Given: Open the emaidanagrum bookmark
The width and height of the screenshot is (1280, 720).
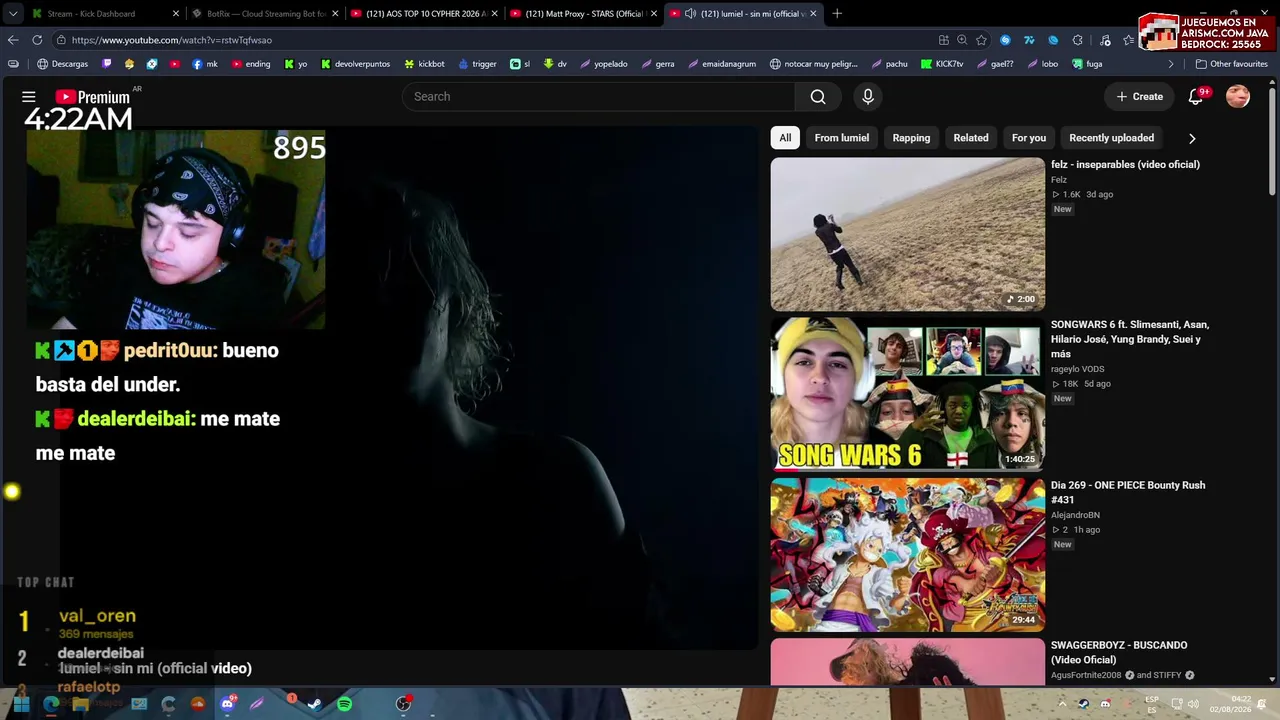Looking at the screenshot, I should tap(721, 64).
